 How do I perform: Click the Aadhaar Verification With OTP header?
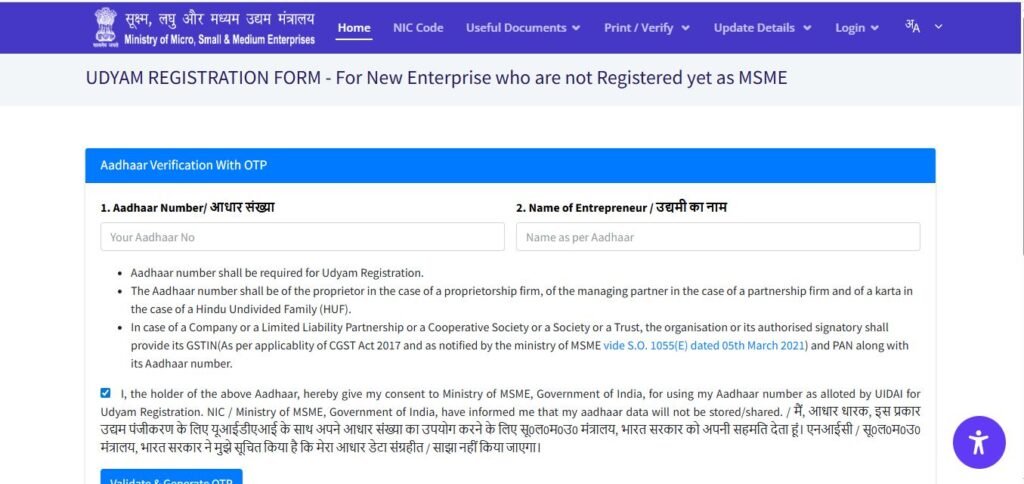tap(183, 165)
